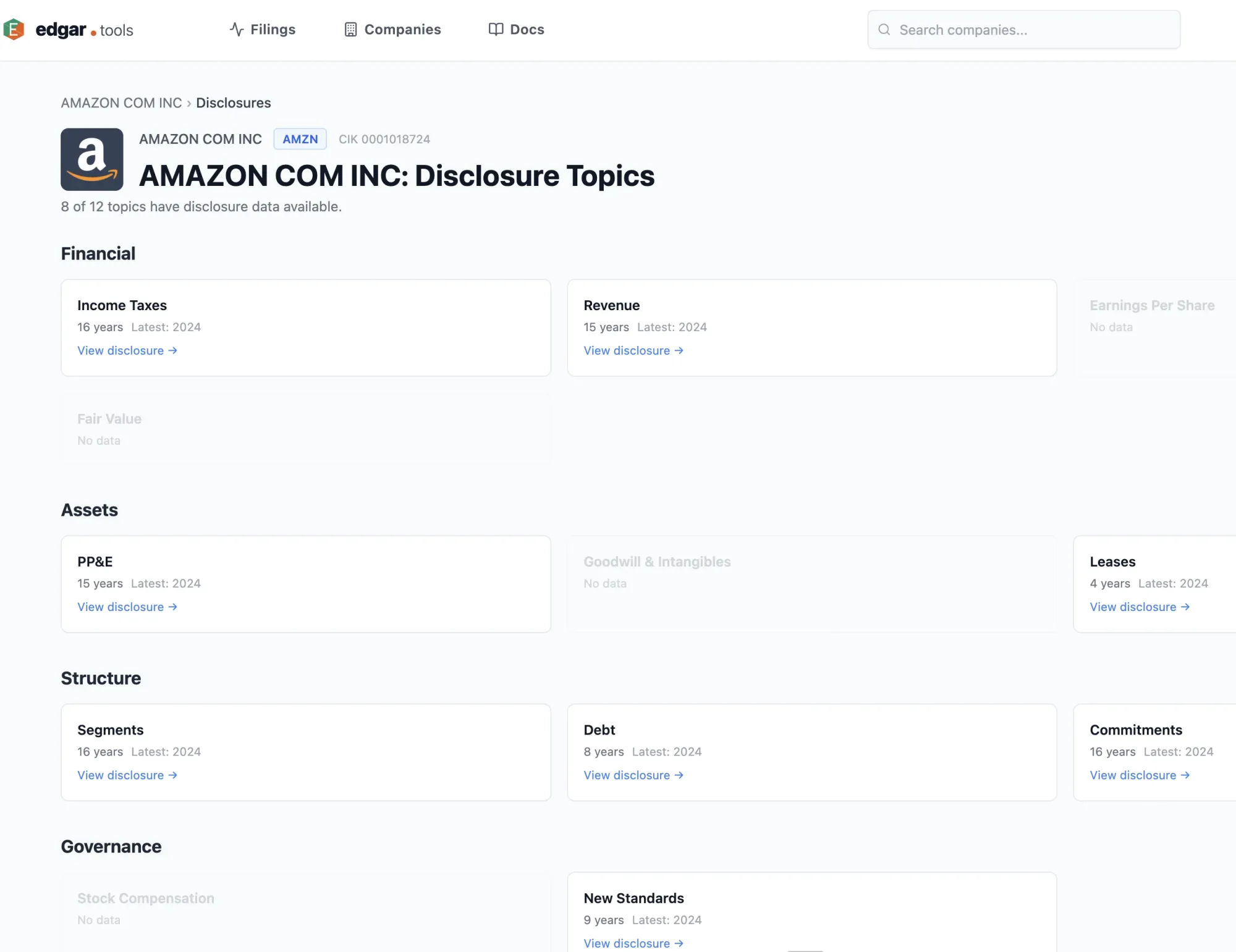View the New Standards disclosure
Viewport: 1236px width, 952px height.
(x=633, y=943)
